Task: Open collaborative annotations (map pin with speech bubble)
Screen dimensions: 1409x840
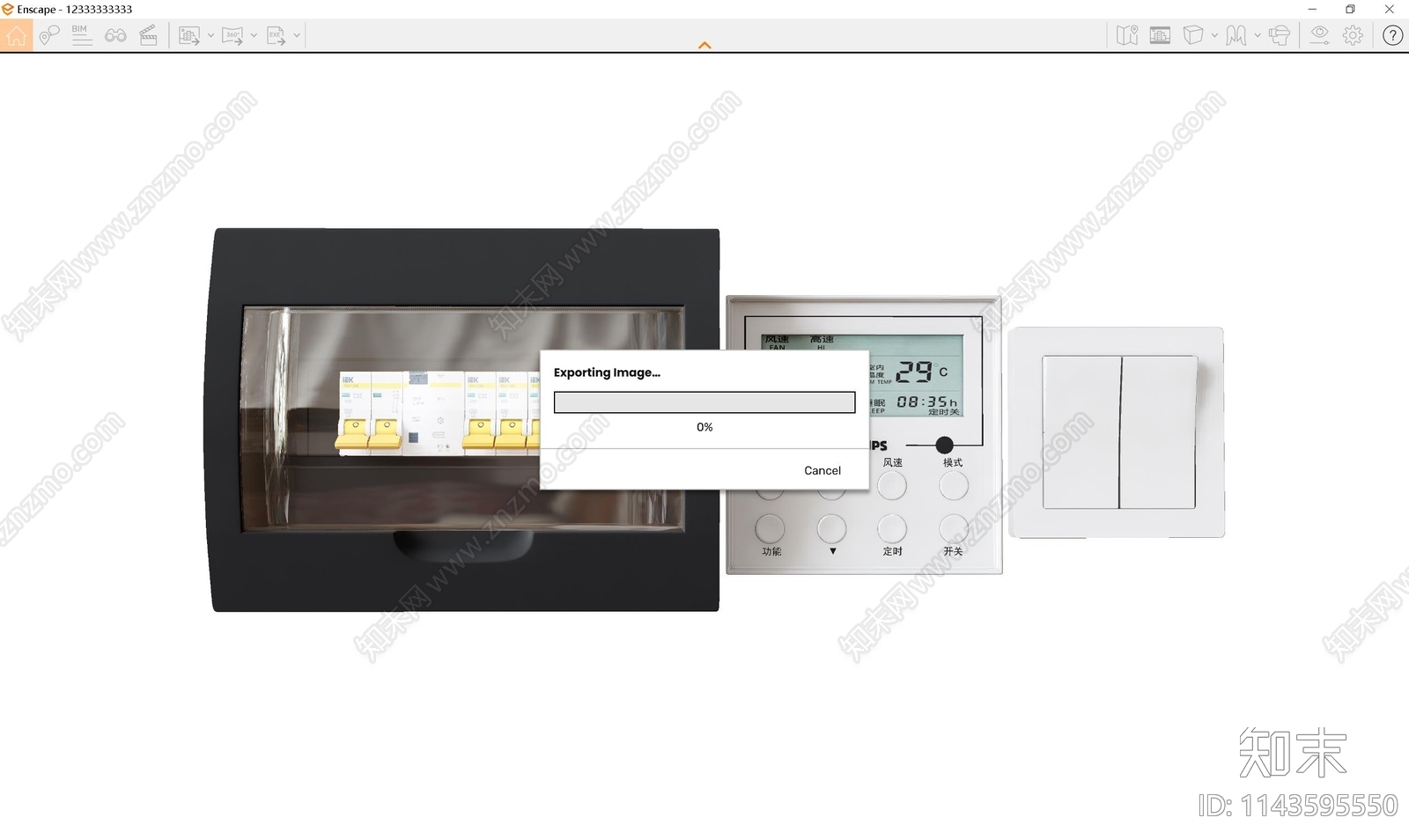Action: coord(48,35)
